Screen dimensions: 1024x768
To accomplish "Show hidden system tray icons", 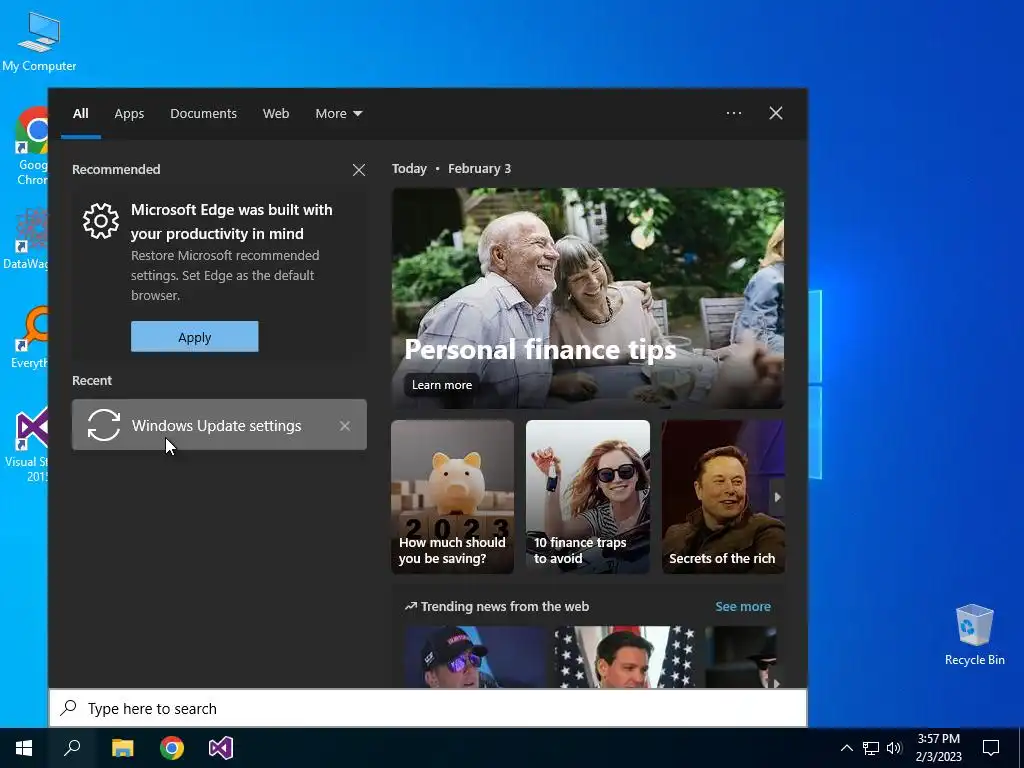I will (x=846, y=748).
